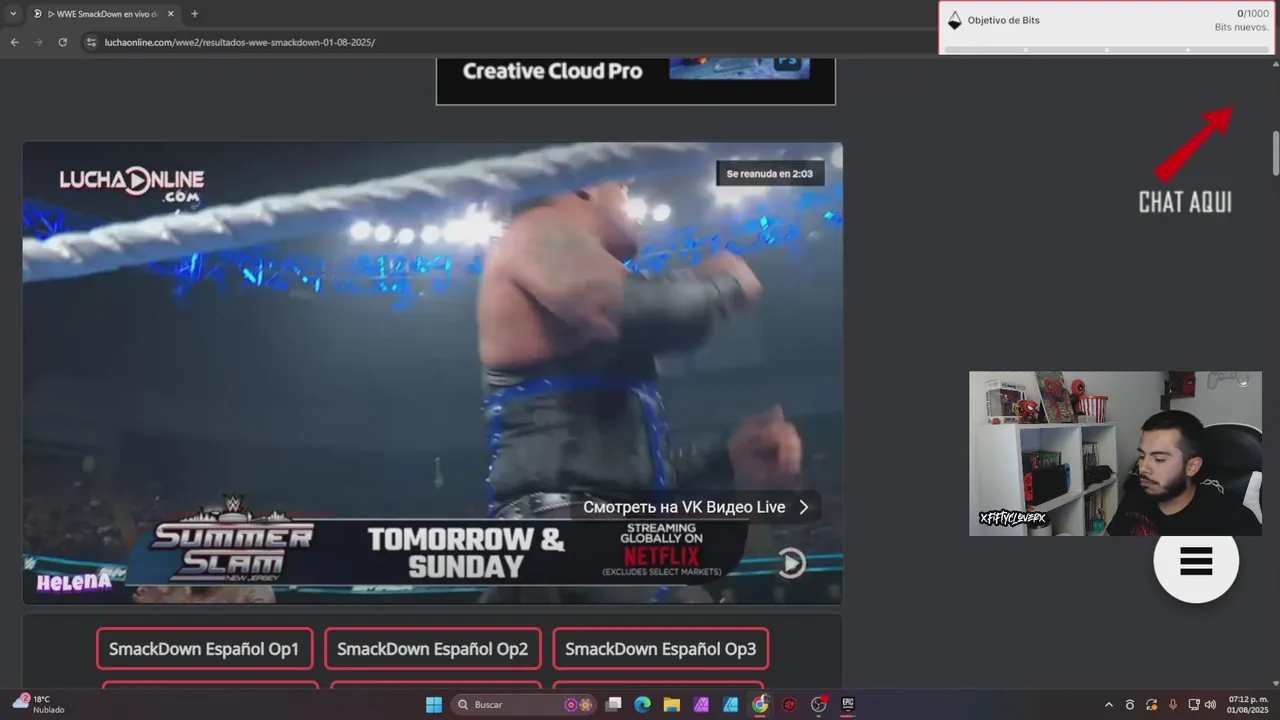
Task: Open the round hamburger menu button
Action: [1196, 561]
